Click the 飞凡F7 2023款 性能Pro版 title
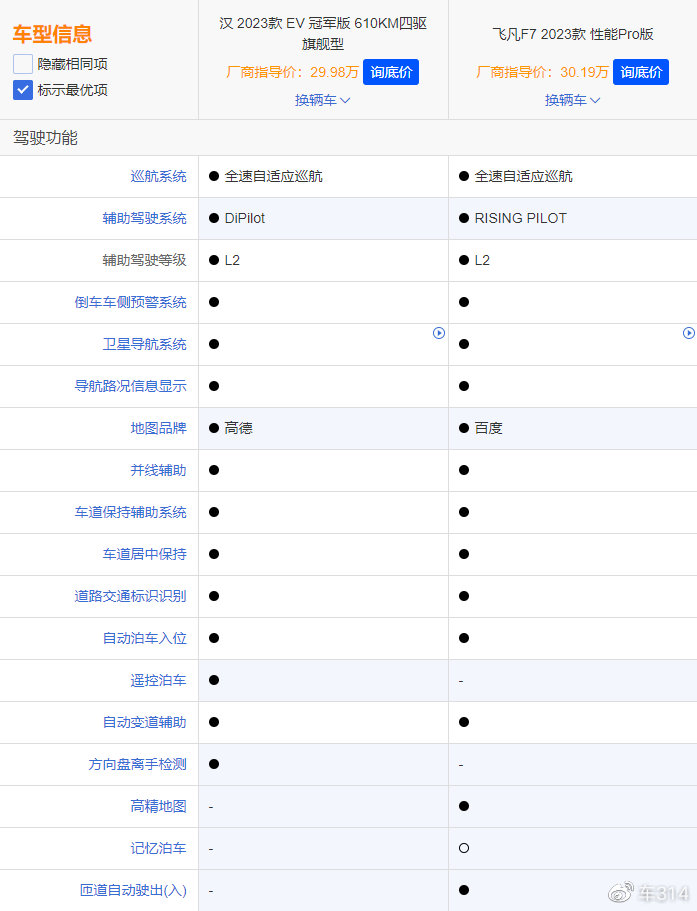This screenshot has height=911, width=697. point(573,34)
